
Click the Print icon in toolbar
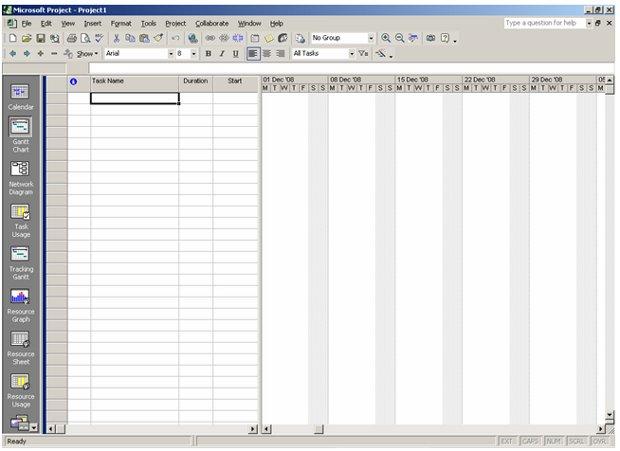(72, 38)
